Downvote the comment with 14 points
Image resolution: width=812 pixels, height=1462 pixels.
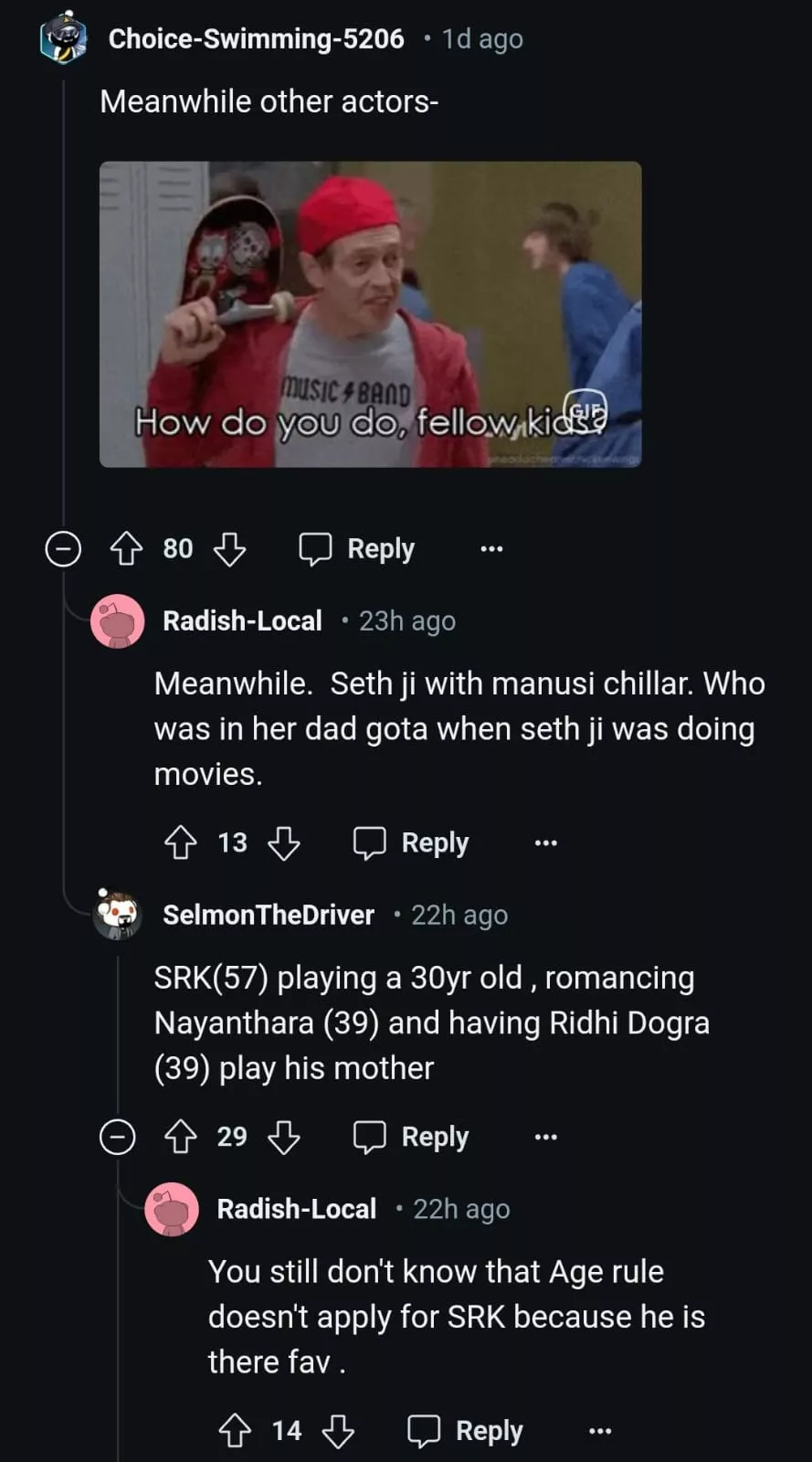click(x=338, y=1431)
